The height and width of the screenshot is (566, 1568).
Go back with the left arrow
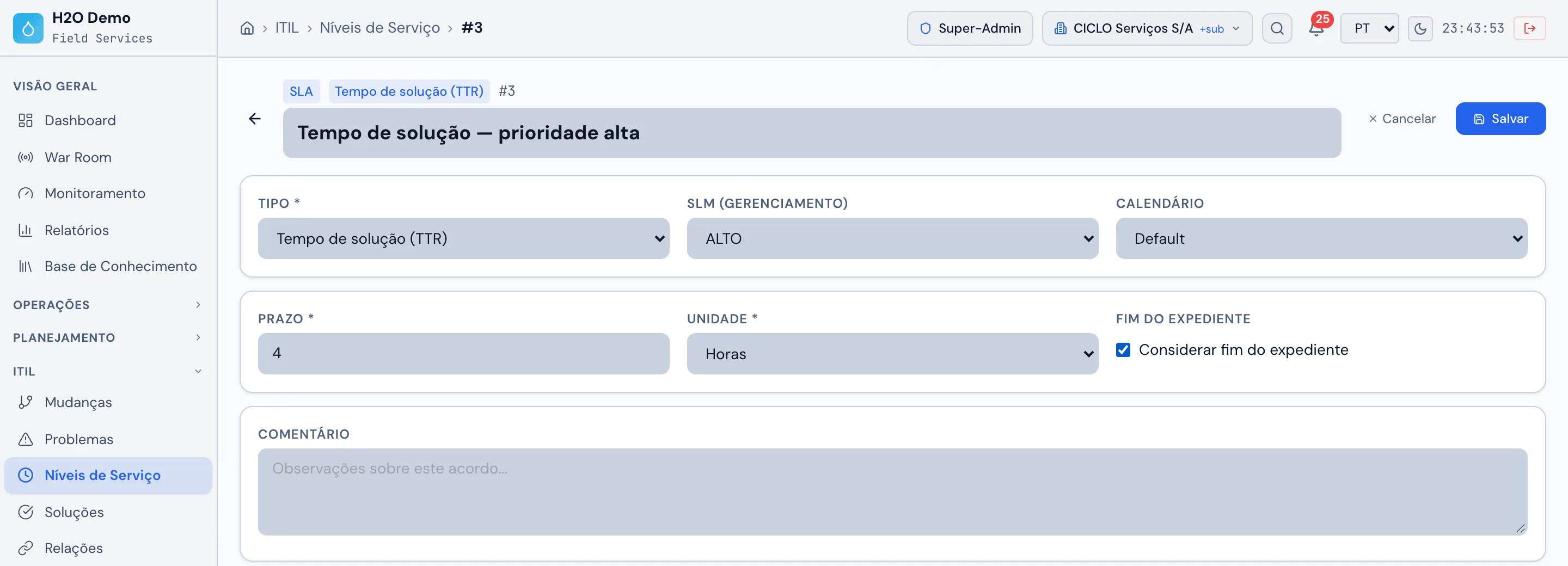click(x=255, y=119)
